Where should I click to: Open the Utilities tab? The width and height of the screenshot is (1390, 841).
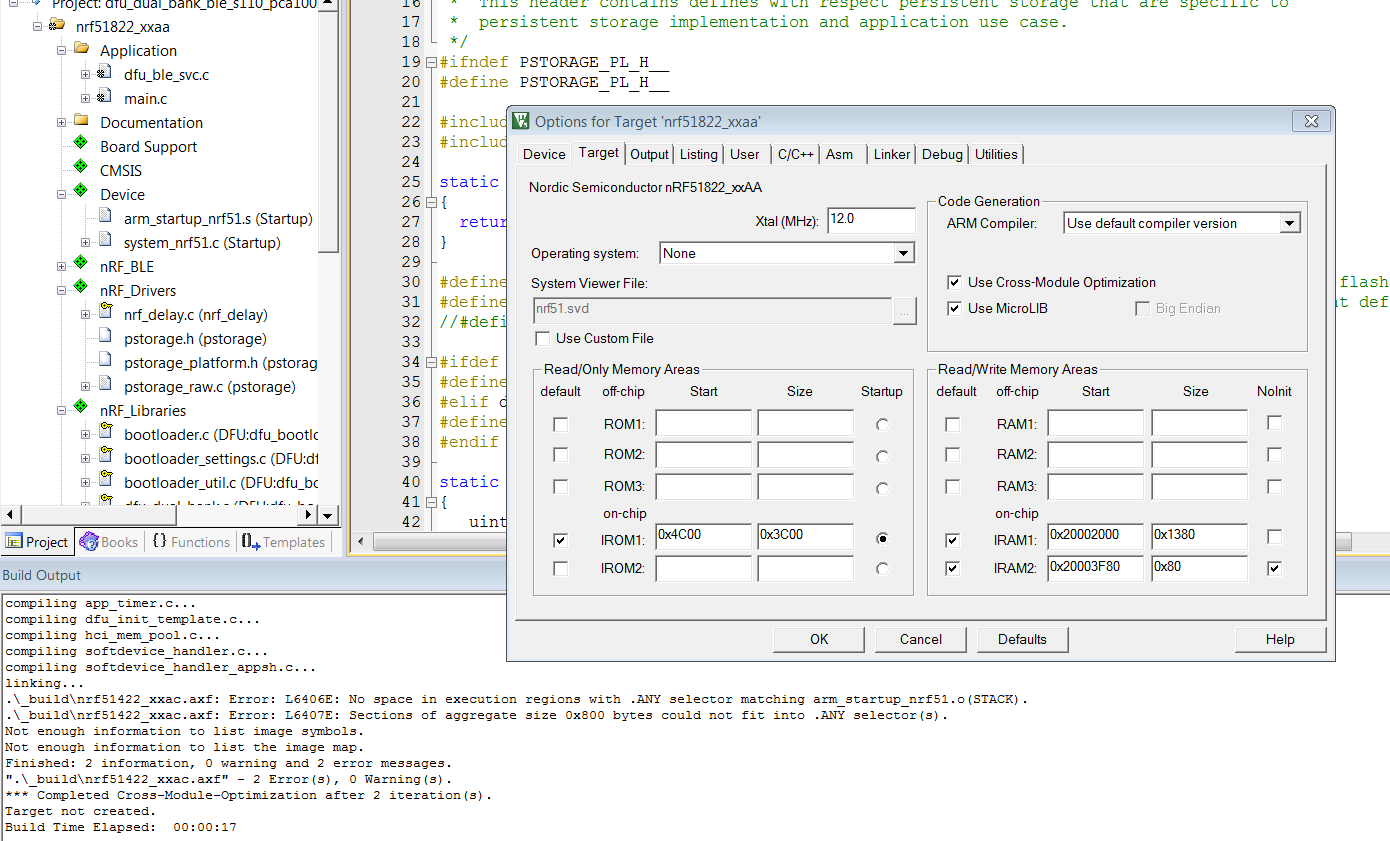tap(996, 154)
